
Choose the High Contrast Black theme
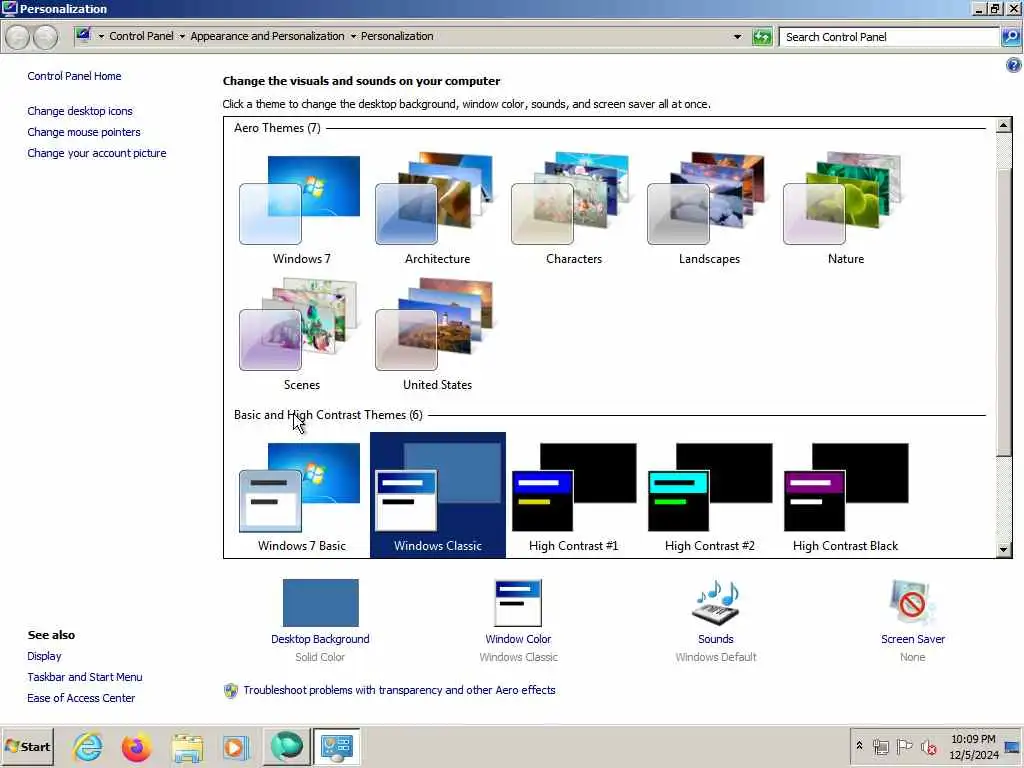tap(845, 495)
